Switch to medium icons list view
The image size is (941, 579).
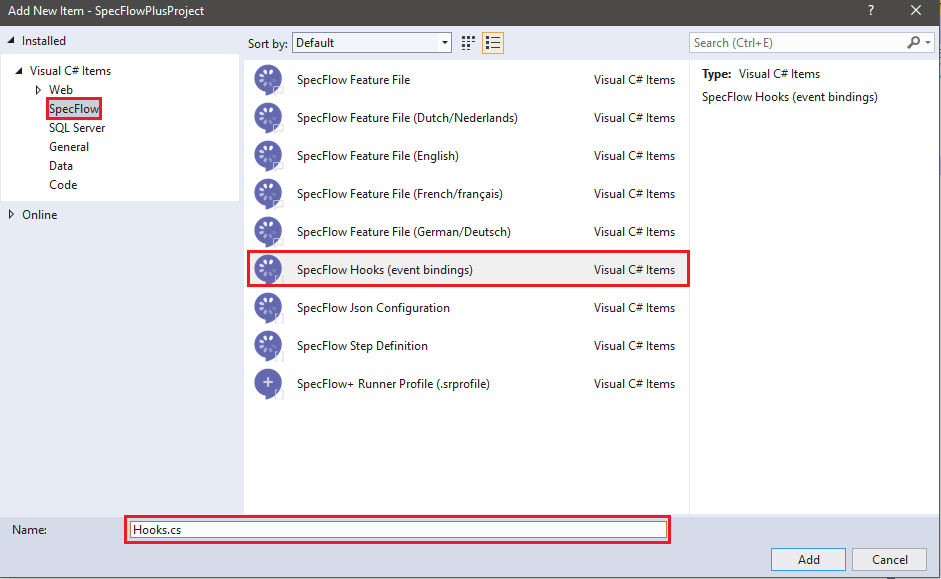pos(492,43)
